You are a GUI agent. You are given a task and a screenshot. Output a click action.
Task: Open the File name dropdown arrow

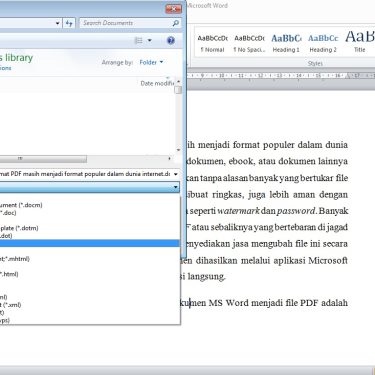click(x=176, y=174)
